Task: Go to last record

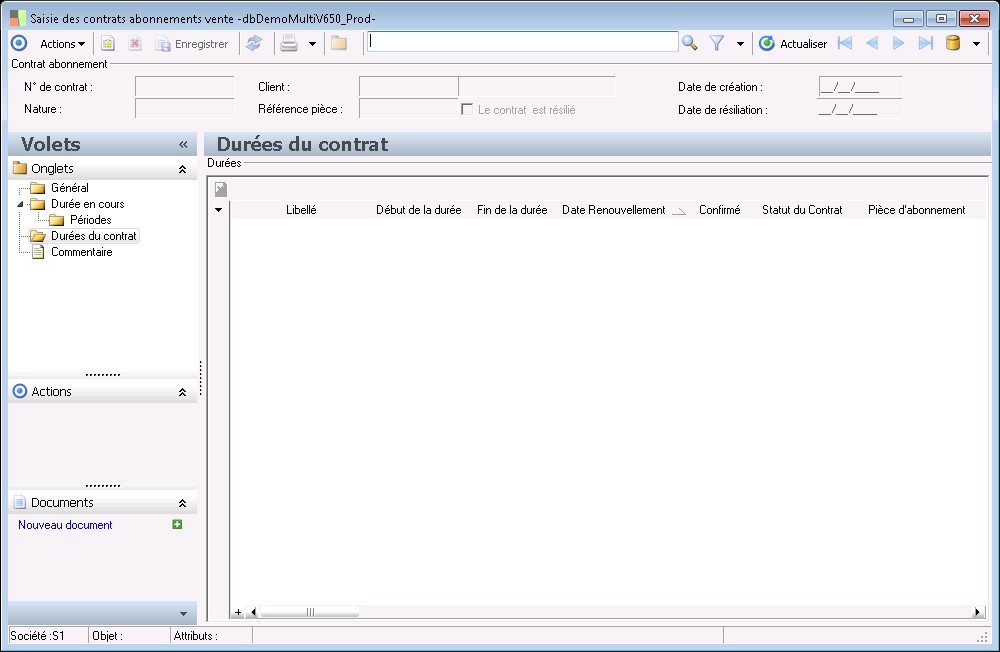Action: coord(925,43)
